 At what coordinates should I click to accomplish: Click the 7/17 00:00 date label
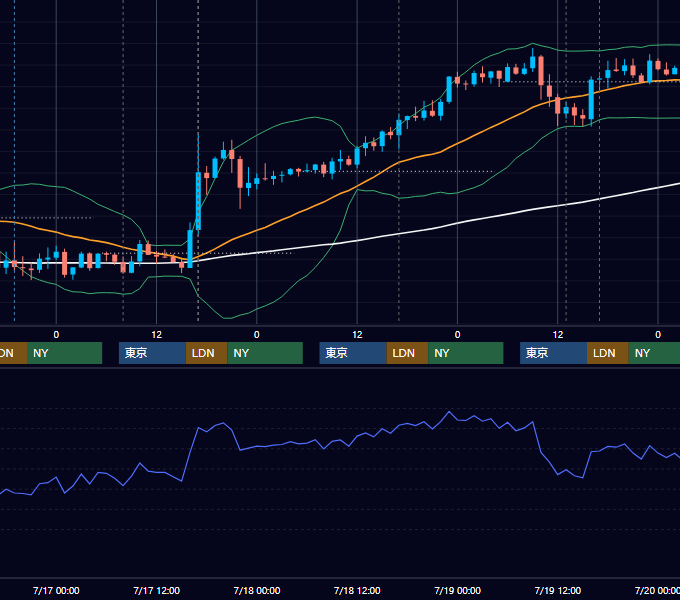(x=56, y=590)
